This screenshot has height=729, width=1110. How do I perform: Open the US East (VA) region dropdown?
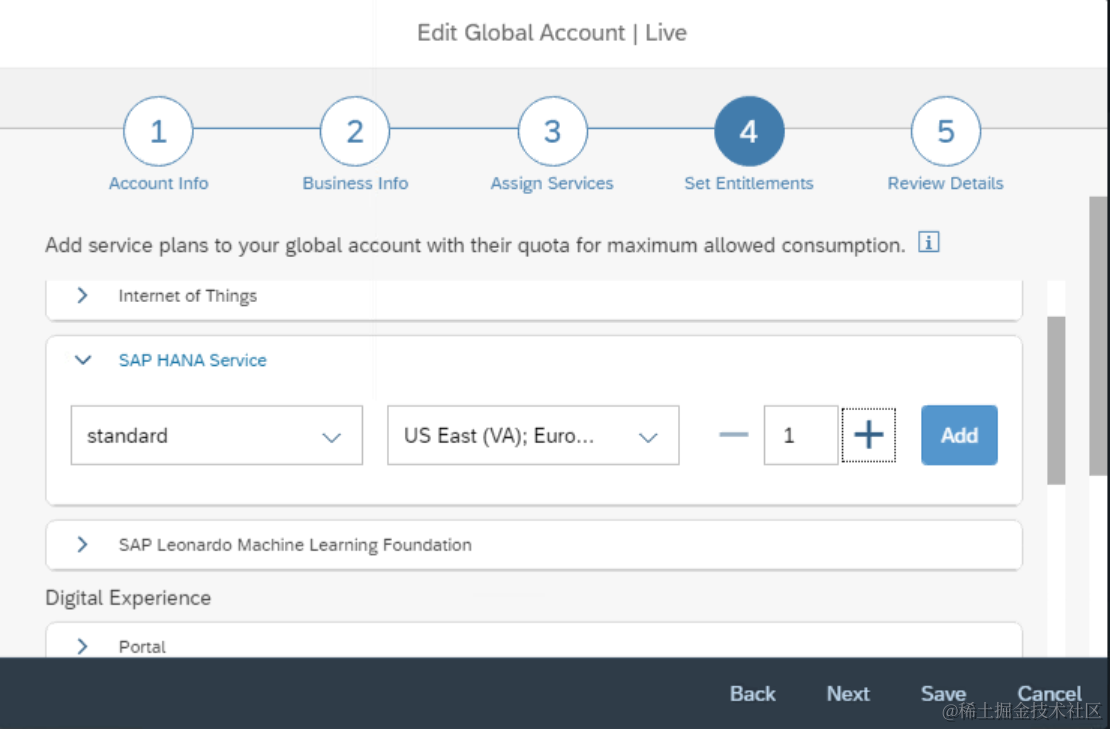pyautogui.click(x=533, y=435)
